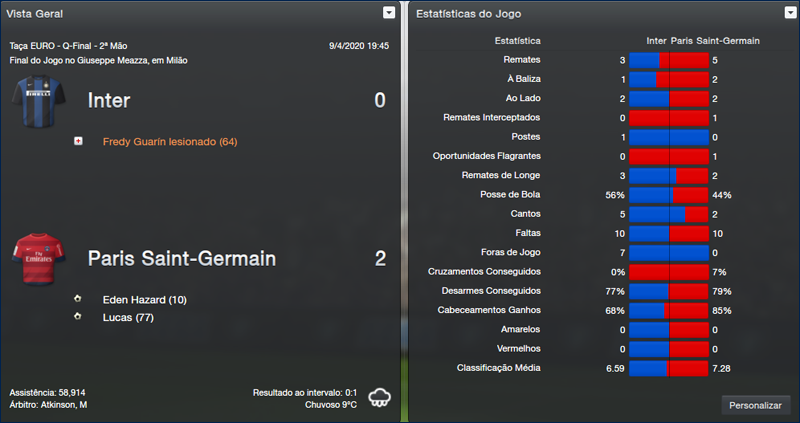
Task: Open the Paris Saint-Germain team name link
Action: (181, 259)
